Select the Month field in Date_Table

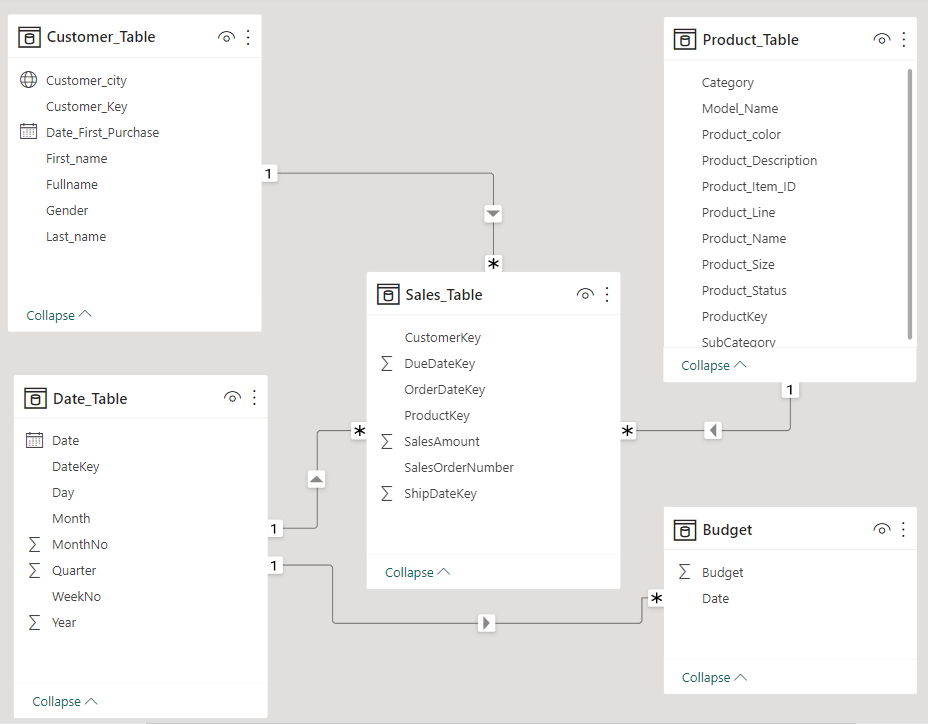pos(71,519)
